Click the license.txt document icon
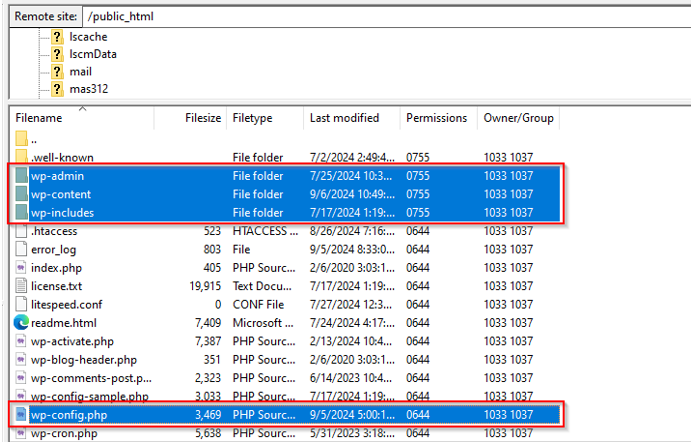The height and width of the screenshot is (444, 692). [x=22, y=286]
